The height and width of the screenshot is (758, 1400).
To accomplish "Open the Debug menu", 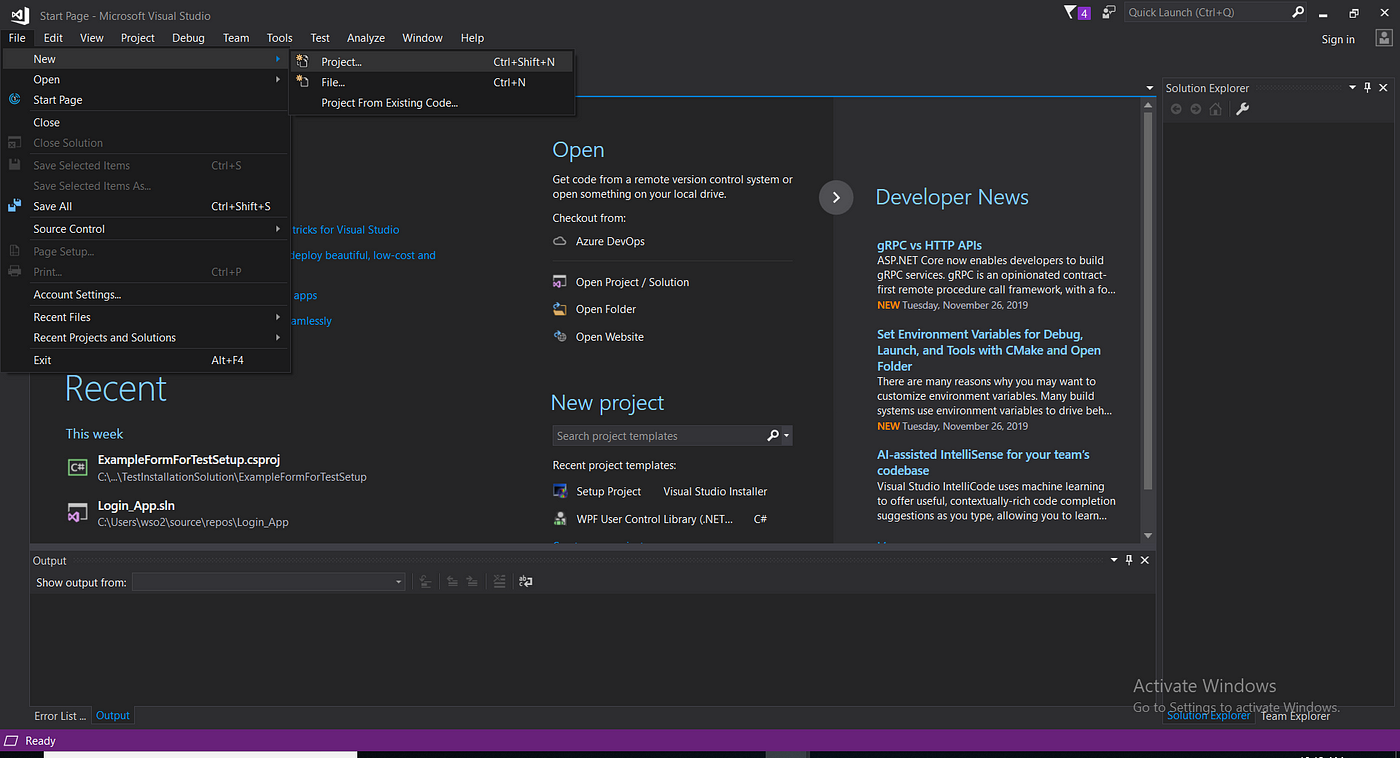I will [x=188, y=38].
